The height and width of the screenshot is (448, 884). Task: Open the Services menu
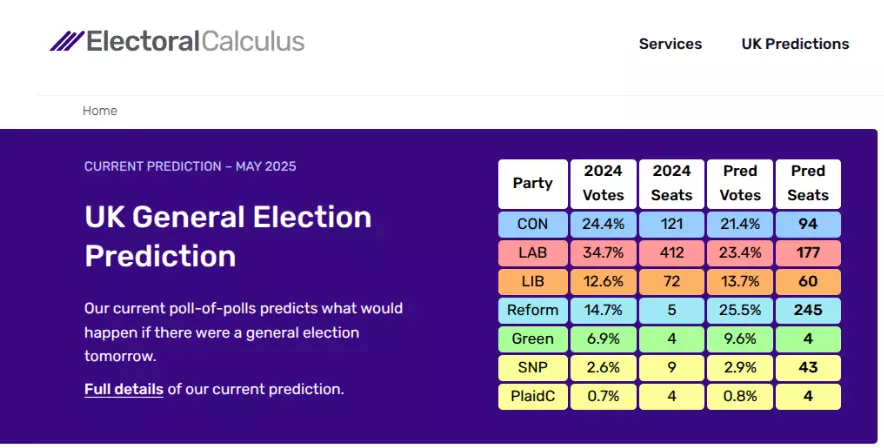[670, 44]
